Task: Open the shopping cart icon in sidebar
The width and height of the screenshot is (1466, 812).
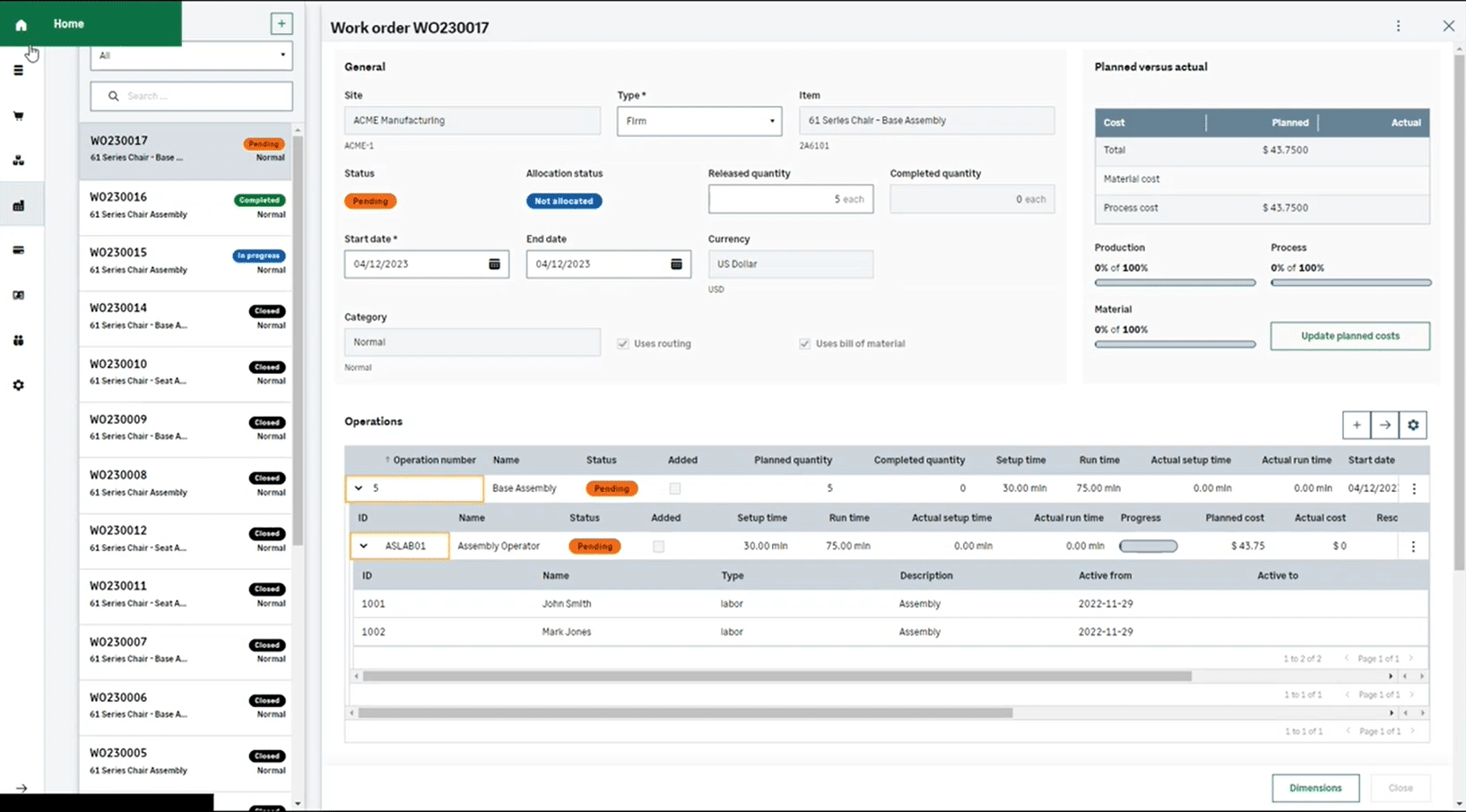Action: click(x=18, y=116)
